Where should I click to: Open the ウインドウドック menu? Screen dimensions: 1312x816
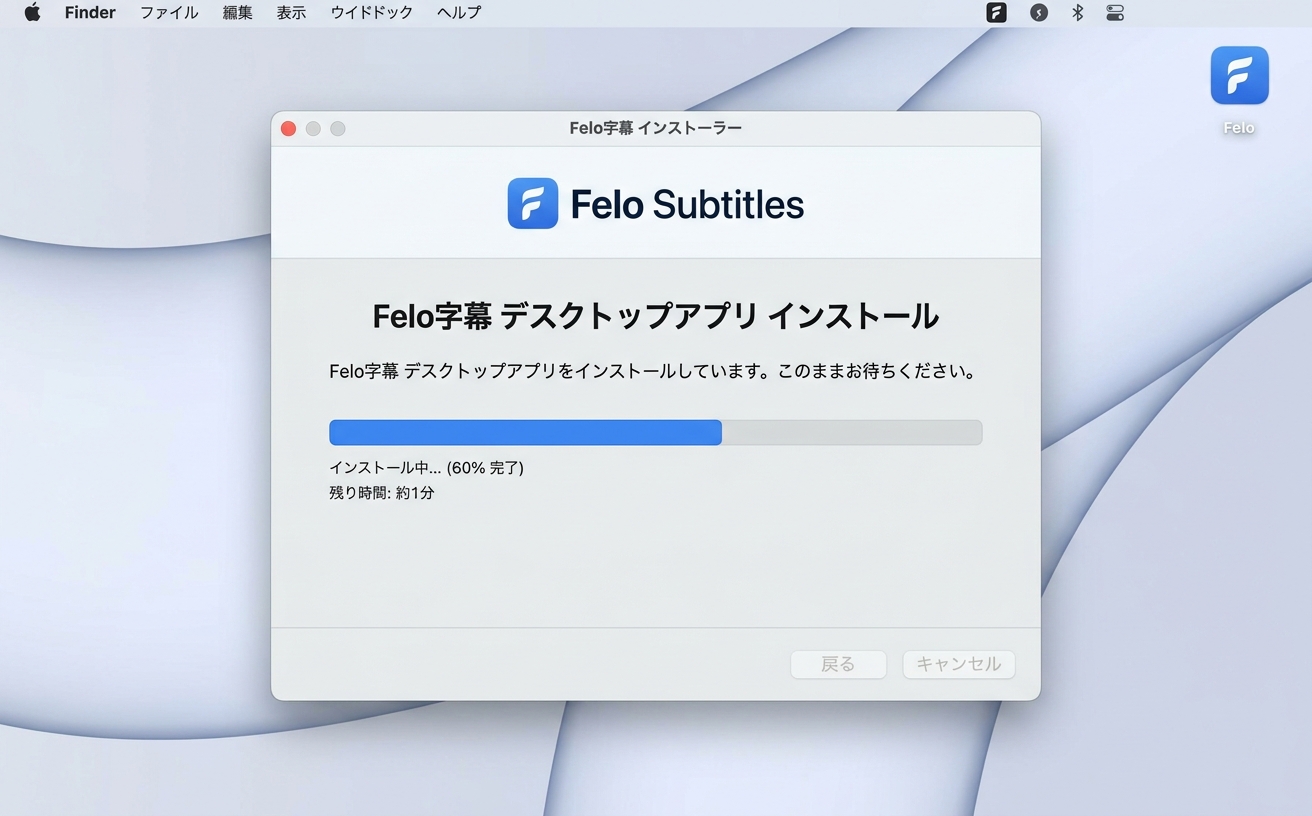(372, 13)
